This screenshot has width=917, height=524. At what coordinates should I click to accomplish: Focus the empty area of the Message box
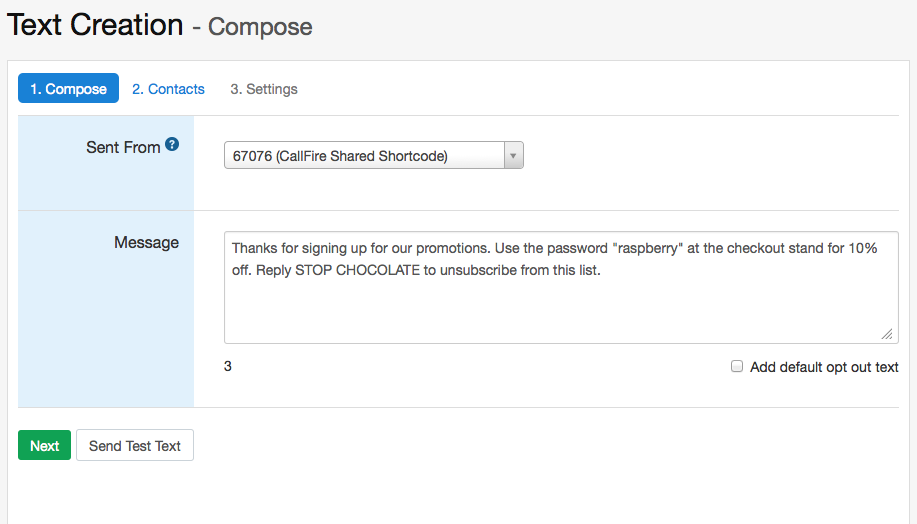pos(560,310)
